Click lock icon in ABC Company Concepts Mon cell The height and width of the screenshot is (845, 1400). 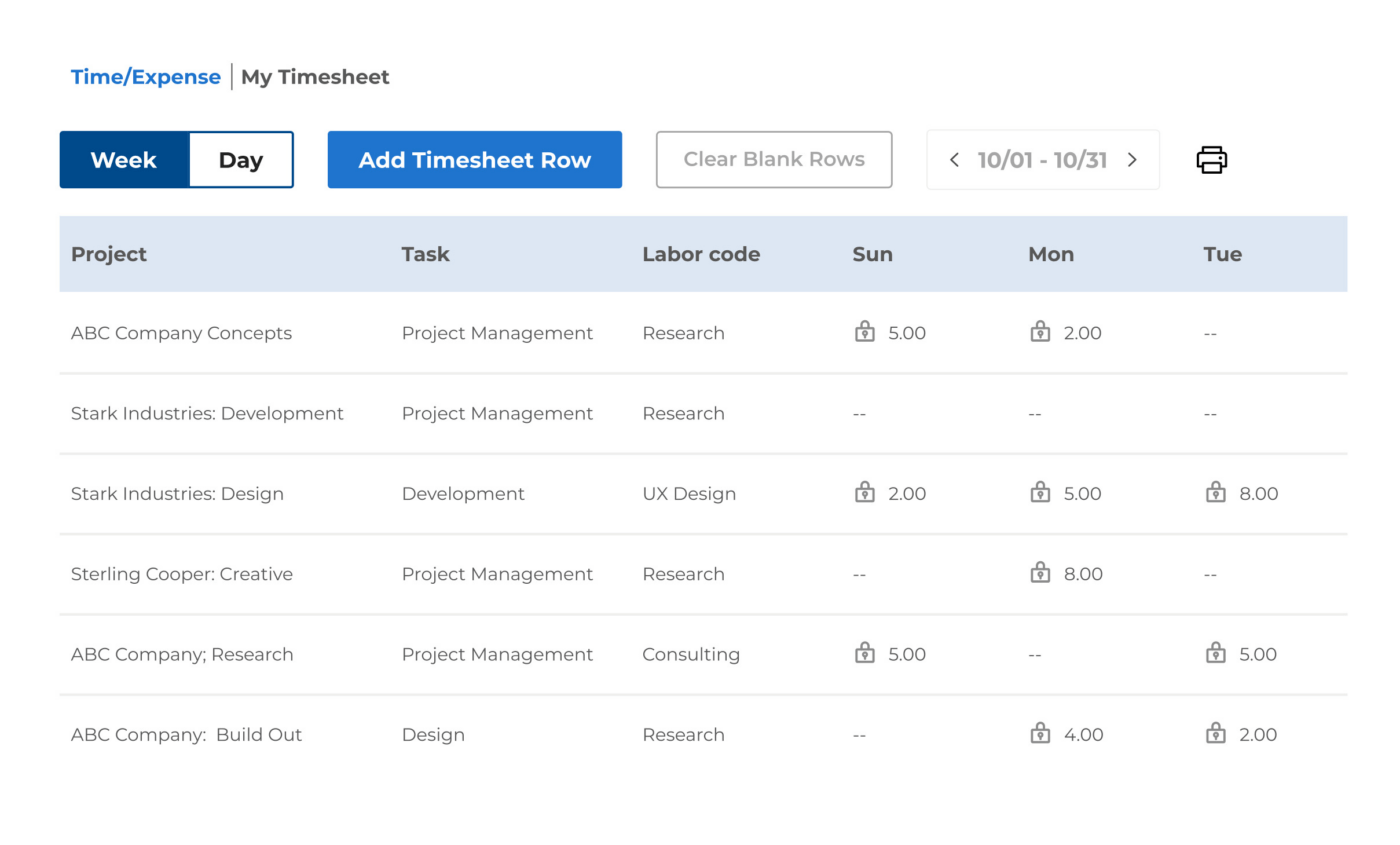pyautogui.click(x=1040, y=332)
